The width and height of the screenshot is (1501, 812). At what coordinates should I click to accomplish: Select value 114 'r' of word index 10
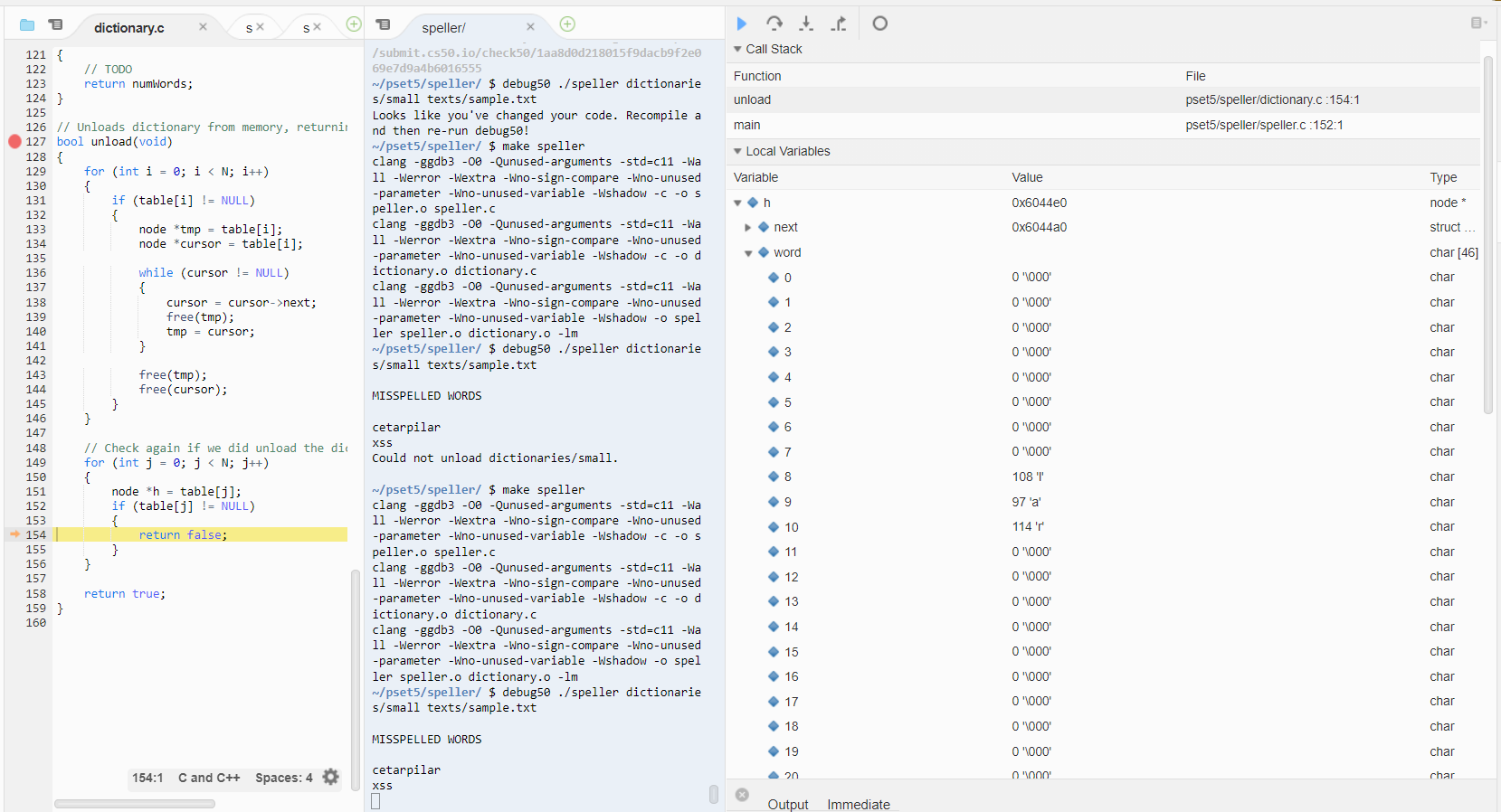point(1028,526)
